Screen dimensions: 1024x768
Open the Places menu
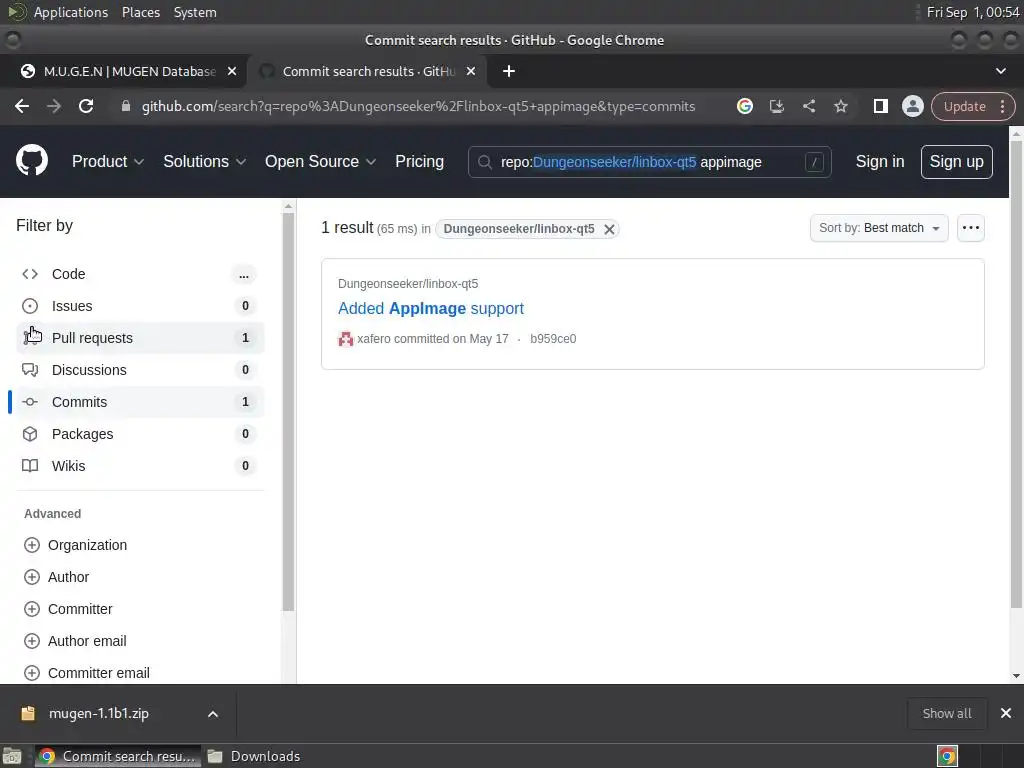pos(140,12)
